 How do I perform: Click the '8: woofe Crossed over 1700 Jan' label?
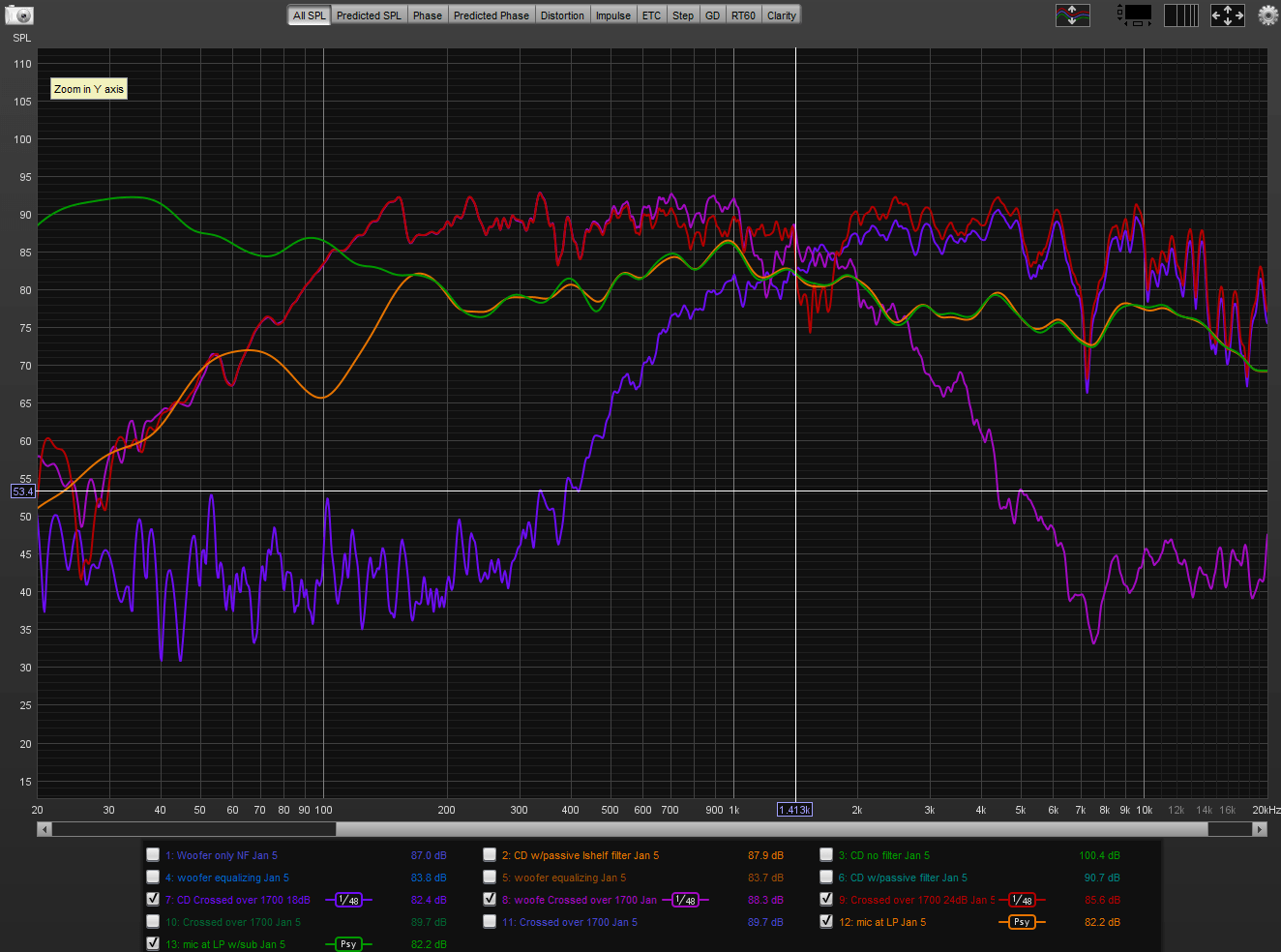click(x=580, y=900)
